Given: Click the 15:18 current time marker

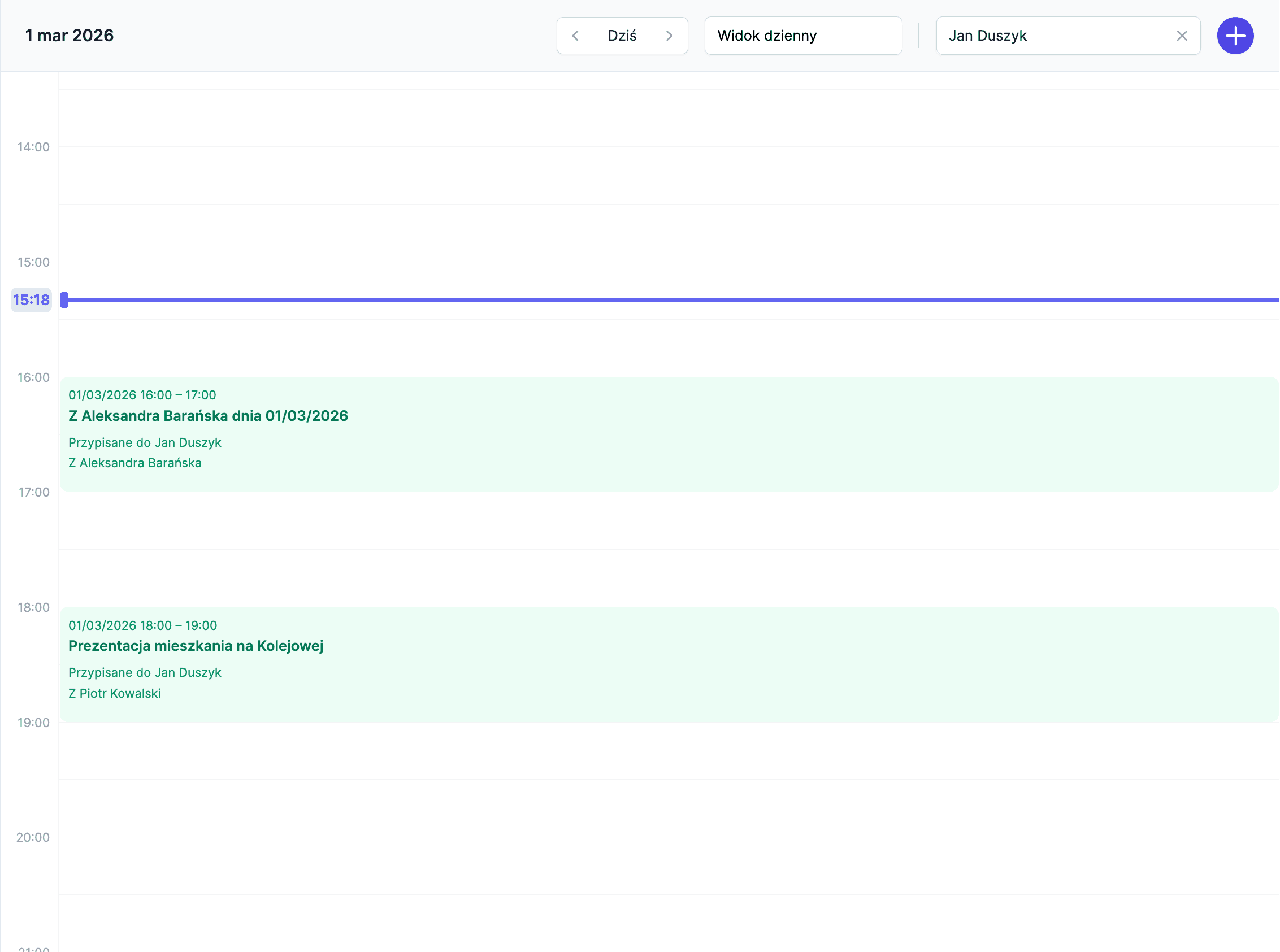Looking at the screenshot, I should tap(31, 300).
